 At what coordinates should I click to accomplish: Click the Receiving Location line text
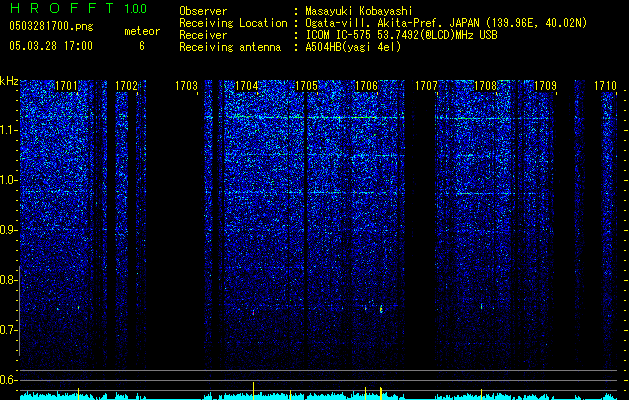pos(383,23)
